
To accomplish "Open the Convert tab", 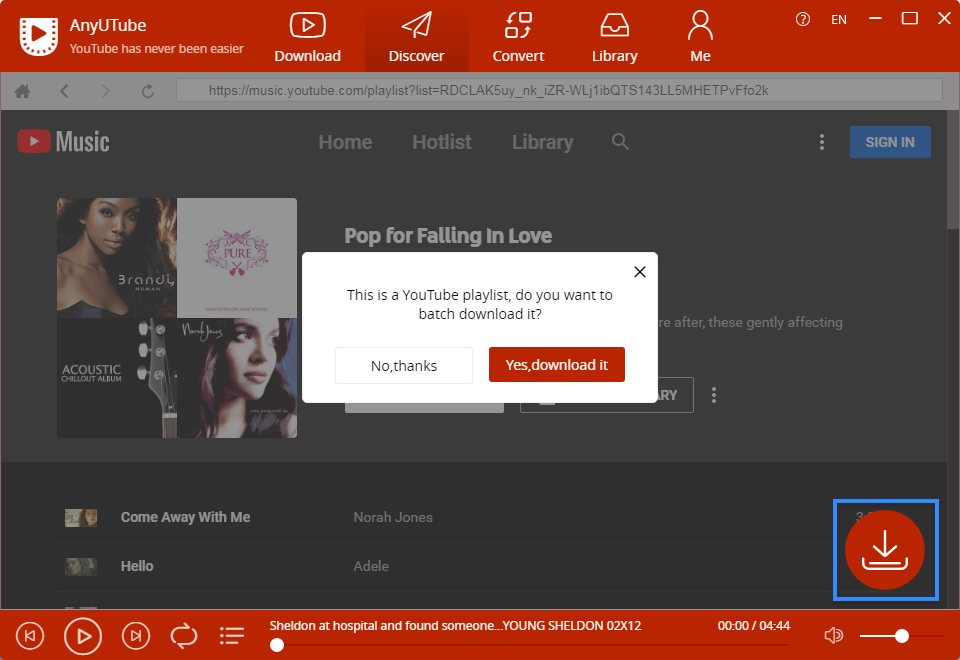I will [x=518, y=37].
